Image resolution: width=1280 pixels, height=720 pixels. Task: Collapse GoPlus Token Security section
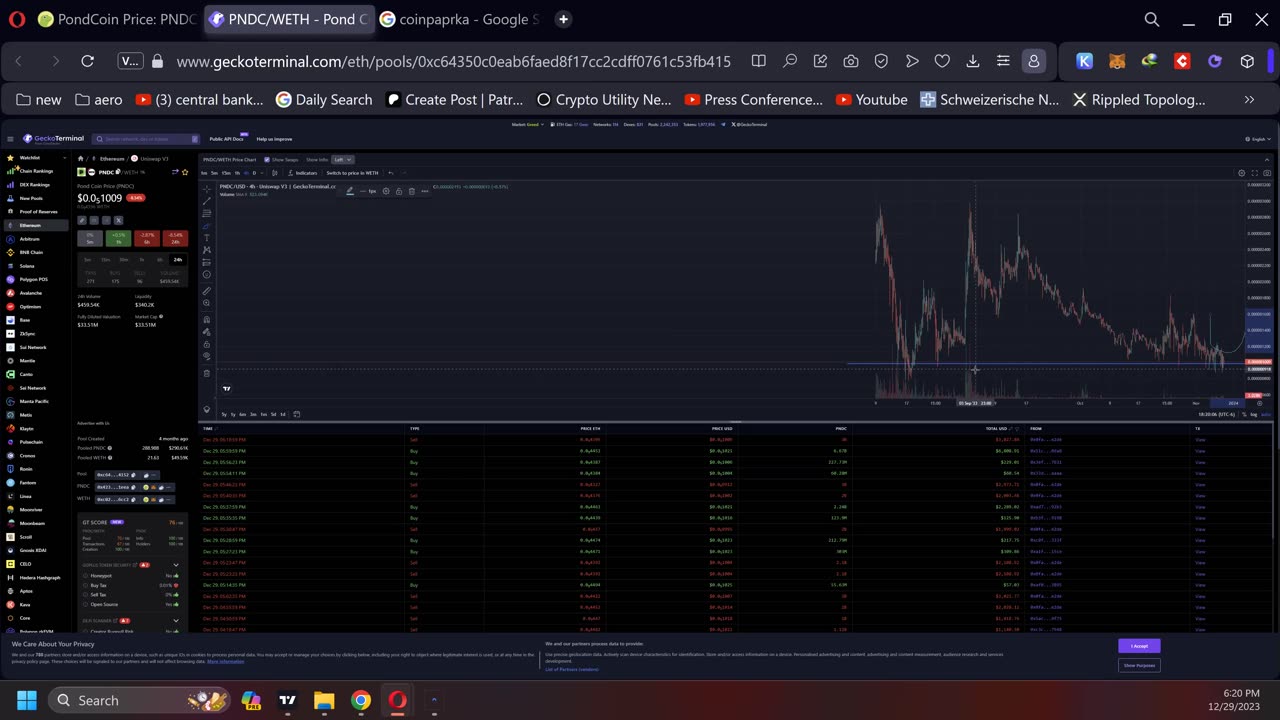(x=176, y=565)
